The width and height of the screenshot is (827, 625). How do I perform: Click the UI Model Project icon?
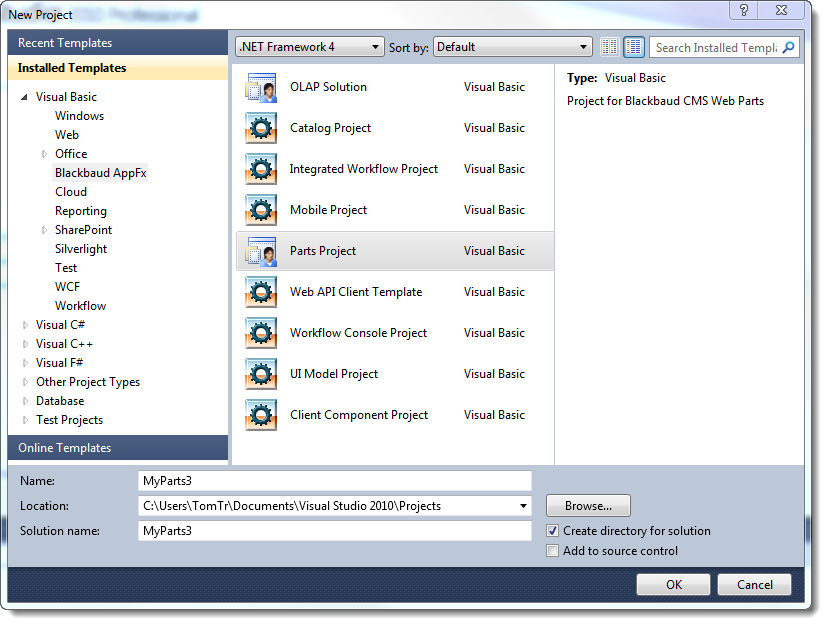(261, 374)
